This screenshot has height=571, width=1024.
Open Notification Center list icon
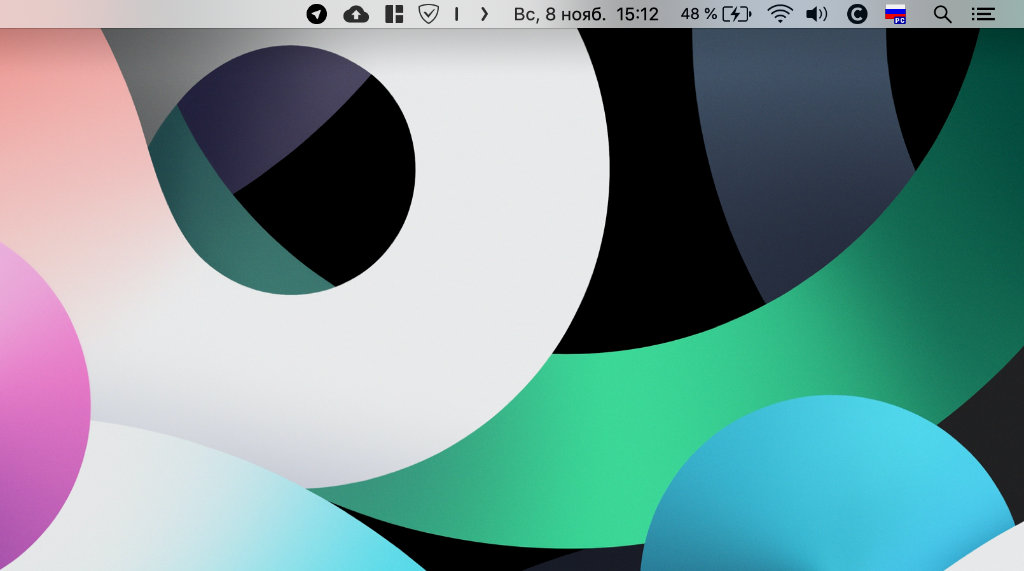tap(983, 14)
